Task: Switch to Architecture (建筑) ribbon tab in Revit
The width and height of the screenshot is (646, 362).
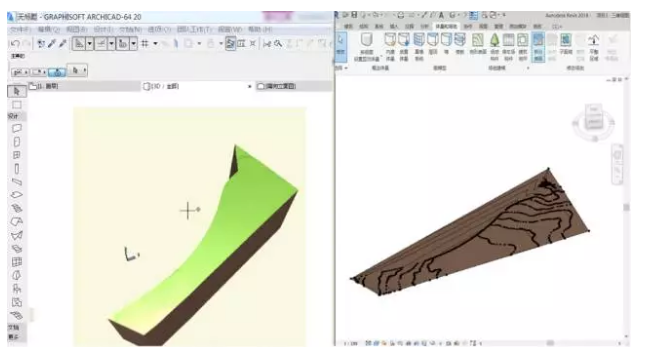Action: coord(348,26)
